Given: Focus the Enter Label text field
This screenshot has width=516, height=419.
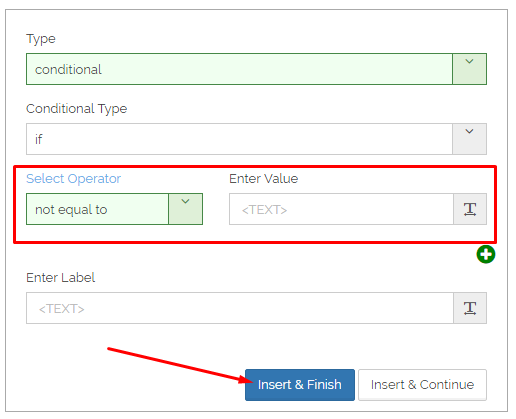Looking at the screenshot, I should [240, 308].
